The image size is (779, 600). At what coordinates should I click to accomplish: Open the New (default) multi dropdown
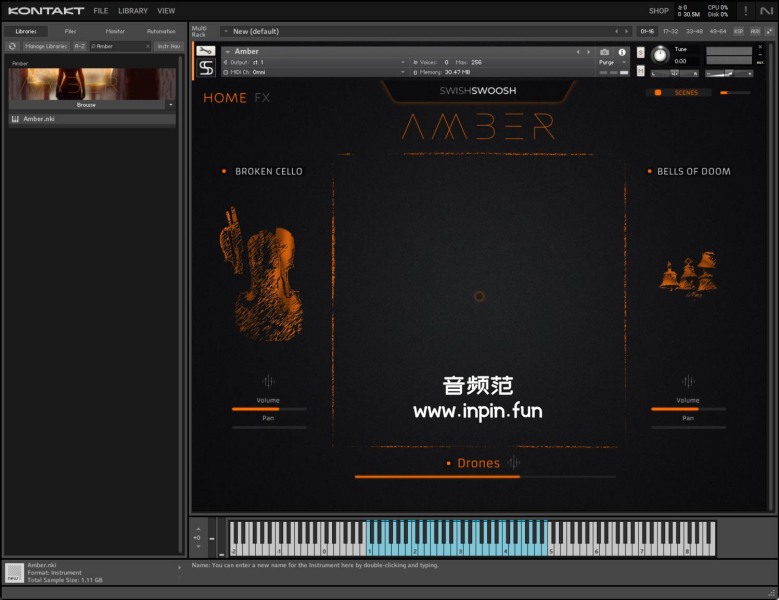[226, 31]
